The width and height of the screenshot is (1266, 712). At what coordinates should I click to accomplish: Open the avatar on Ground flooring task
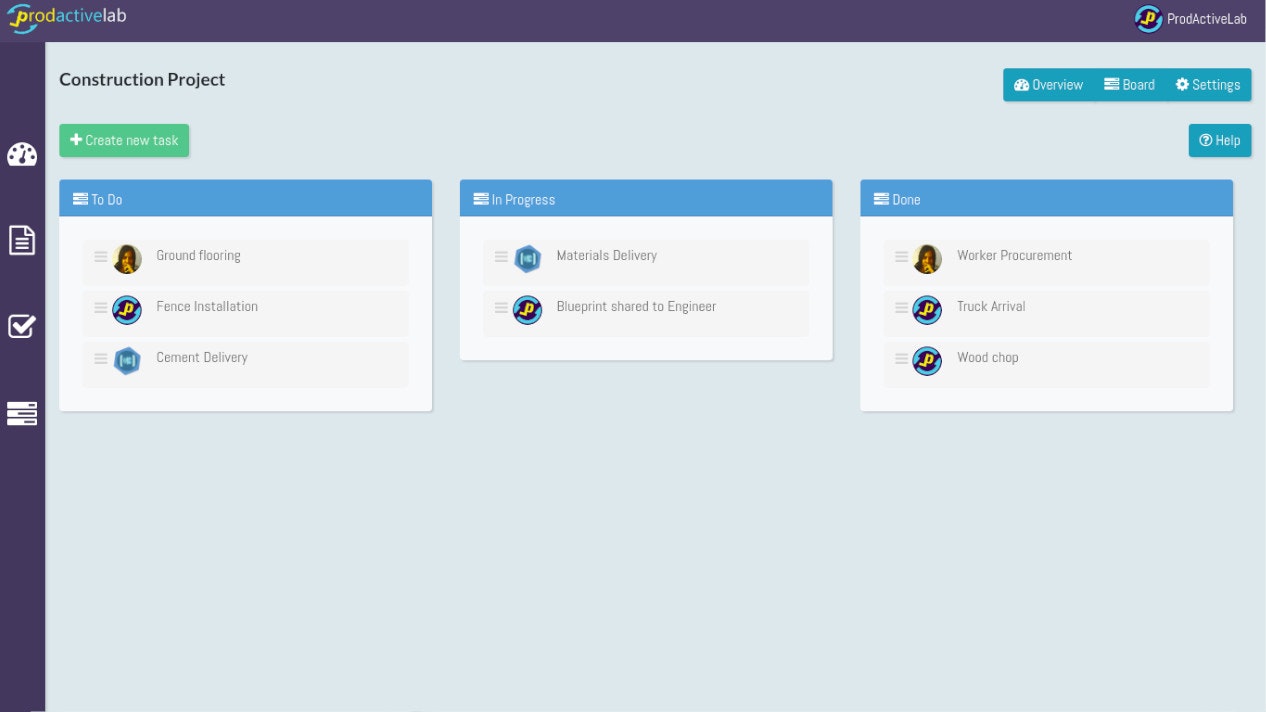coord(126,260)
